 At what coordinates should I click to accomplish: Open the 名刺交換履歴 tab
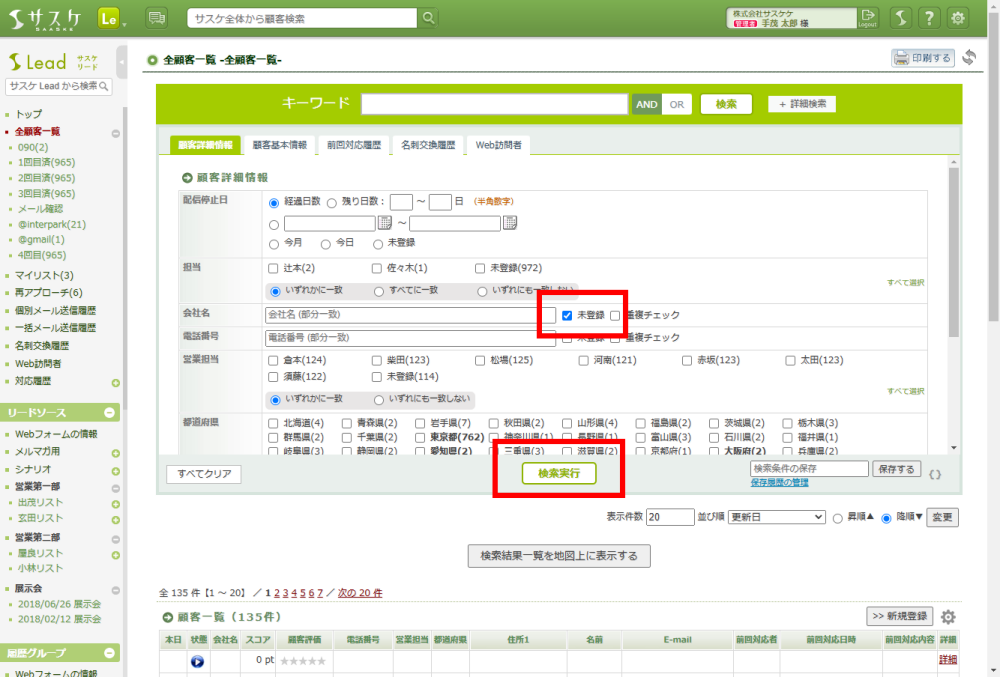tap(427, 145)
